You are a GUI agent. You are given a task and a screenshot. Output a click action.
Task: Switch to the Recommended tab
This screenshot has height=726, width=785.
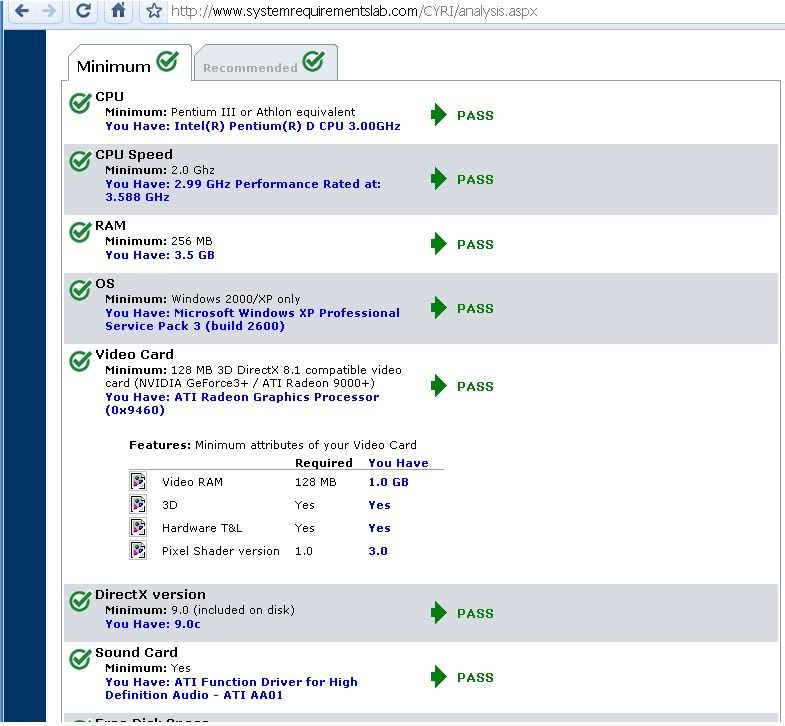(x=264, y=65)
